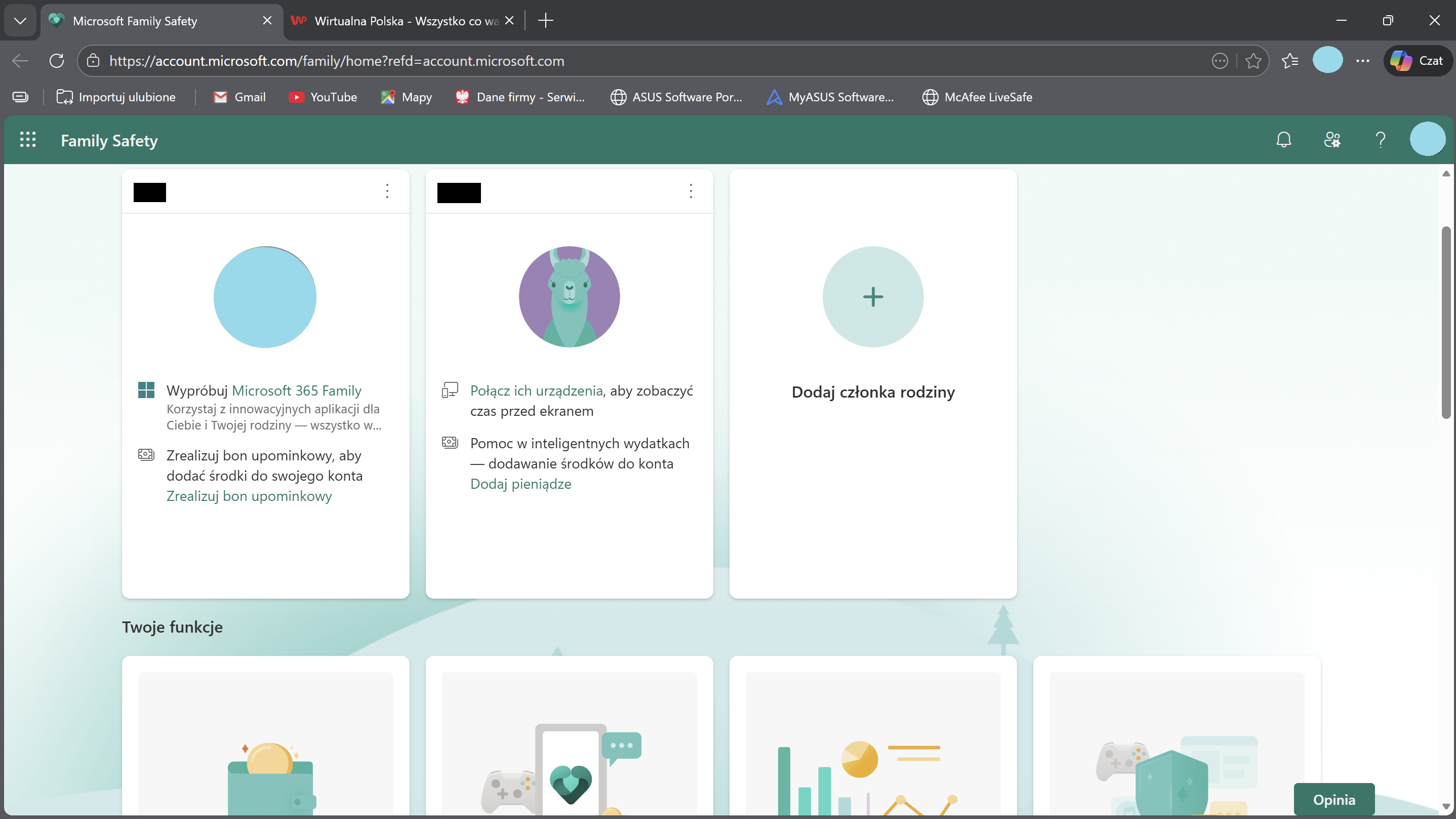This screenshot has width=1456, height=819.
Task: Open first member card options menu
Action: coord(387,191)
